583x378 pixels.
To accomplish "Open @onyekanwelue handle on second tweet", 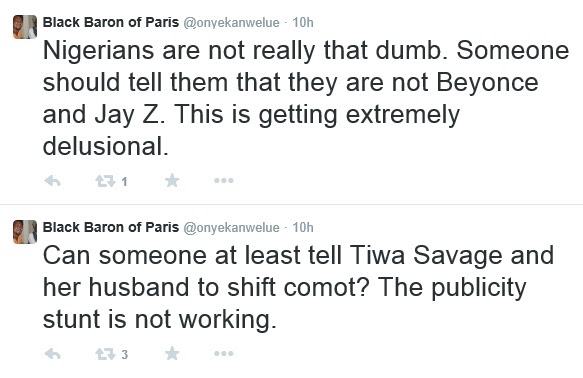I will point(231,228).
